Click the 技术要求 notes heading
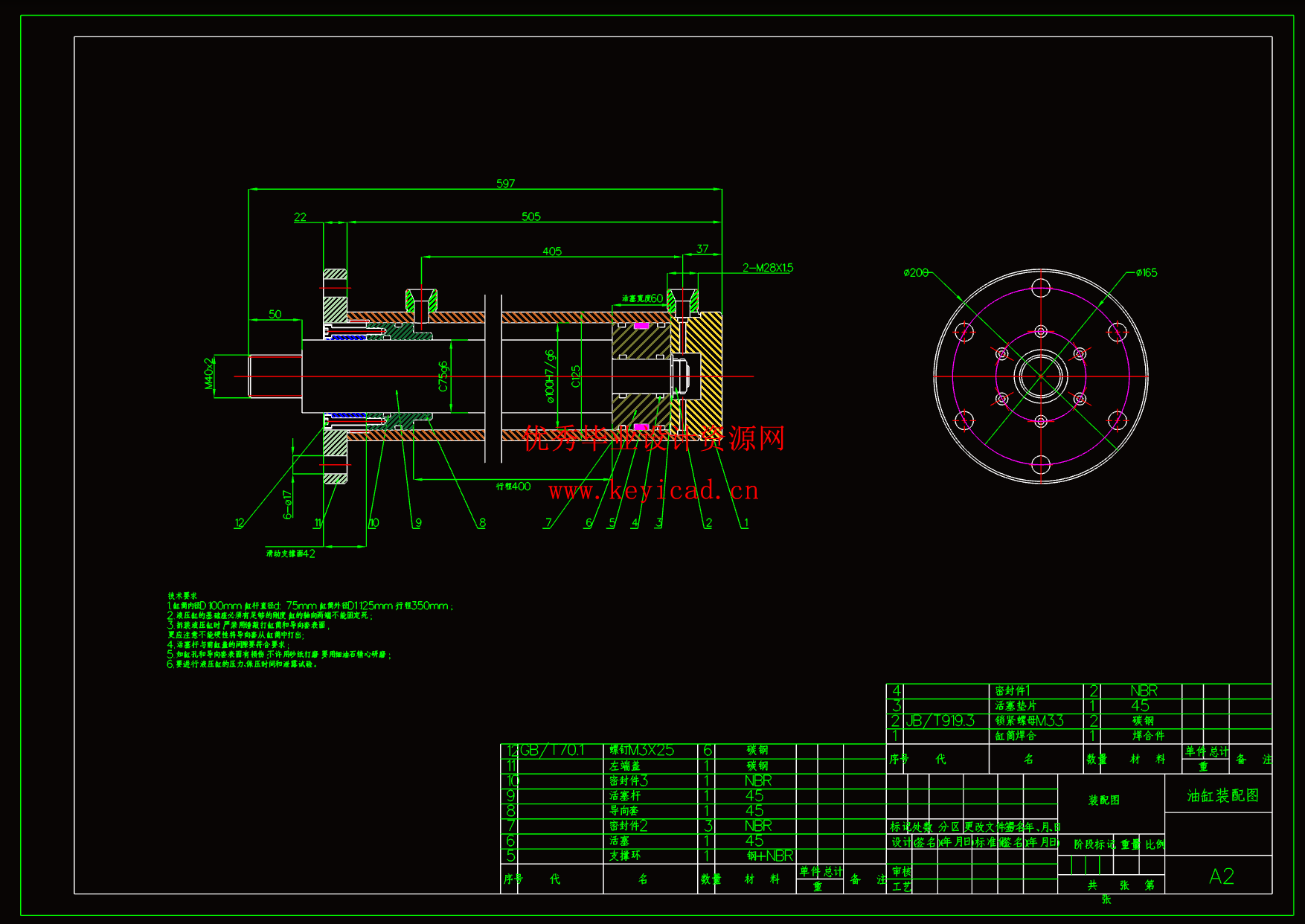This screenshot has height=924, width=1305. (x=182, y=596)
